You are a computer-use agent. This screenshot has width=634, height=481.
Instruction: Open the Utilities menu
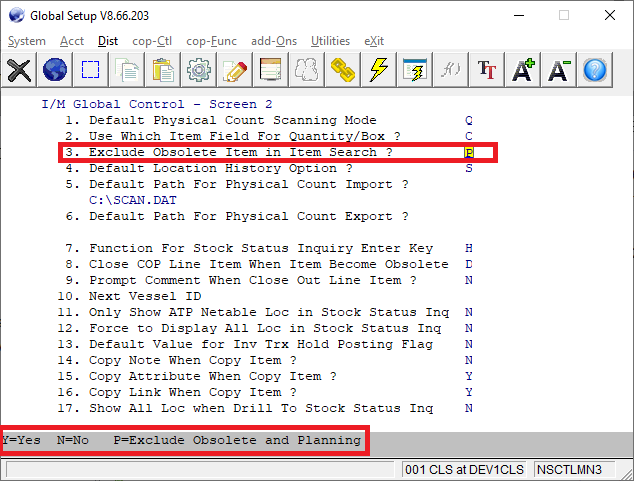330,41
